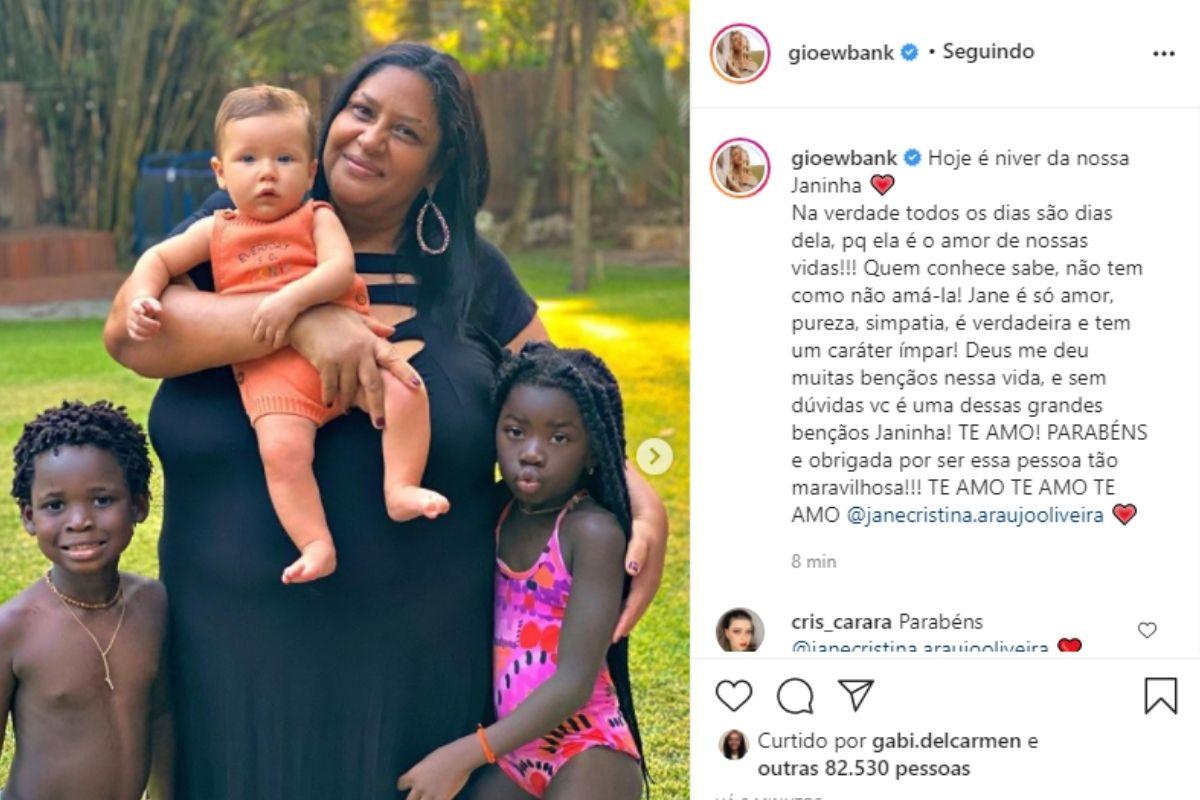View cris_carara's profile avatar

(740, 630)
